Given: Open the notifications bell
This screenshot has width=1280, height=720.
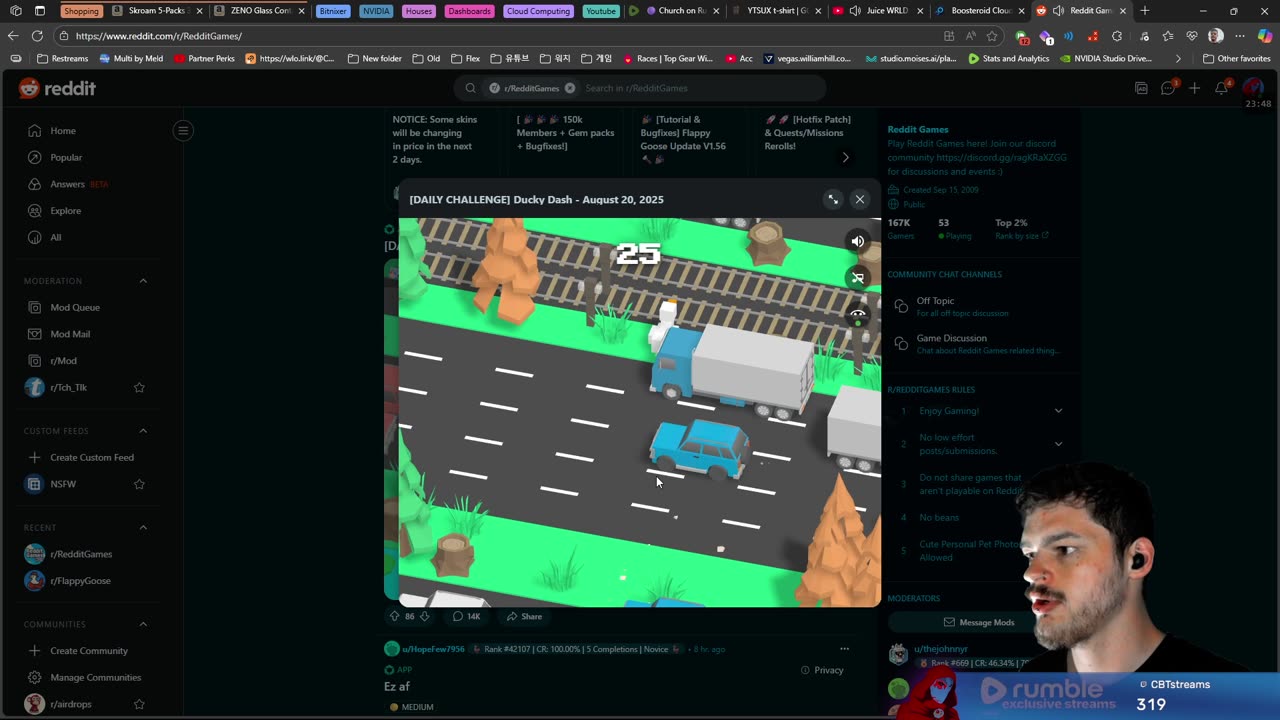Looking at the screenshot, I should pos(1221,88).
